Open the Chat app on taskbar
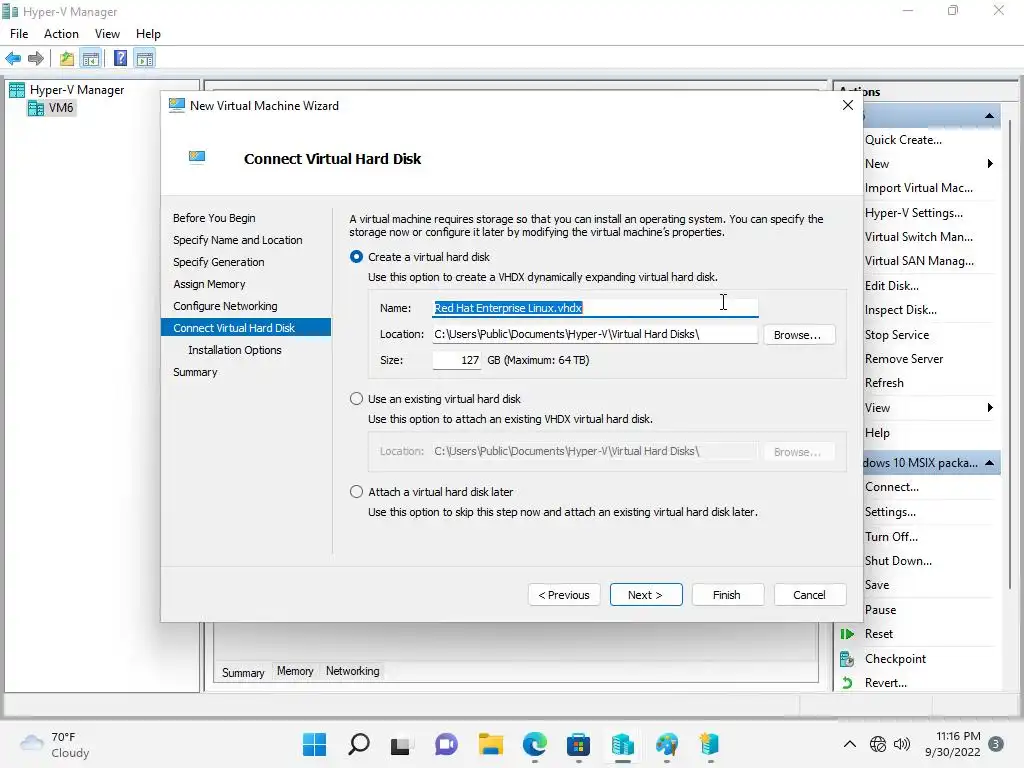This screenshot has width=1024, height=768. [446, 744]
